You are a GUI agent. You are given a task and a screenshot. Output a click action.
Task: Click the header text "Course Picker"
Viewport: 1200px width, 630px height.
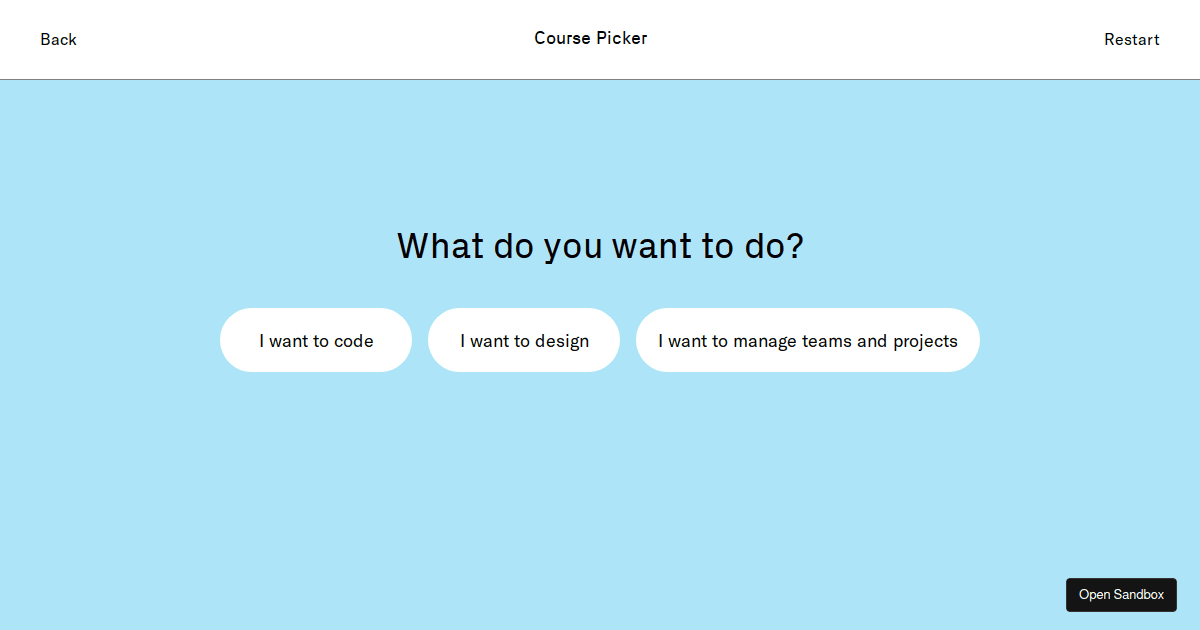591,38
